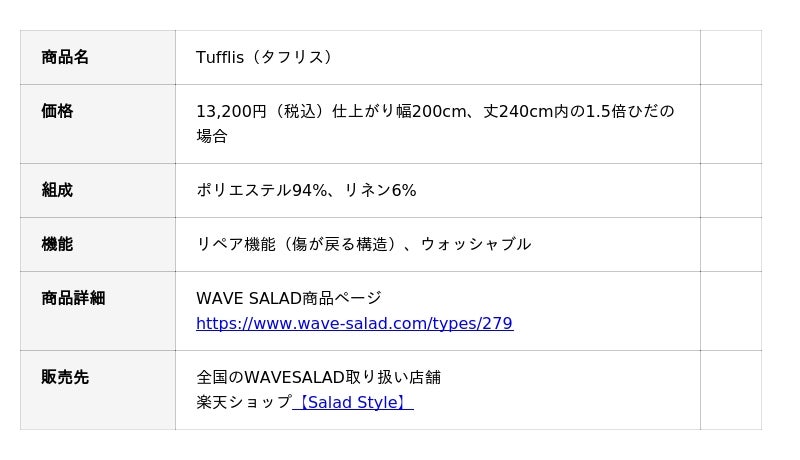Click the 販売先 row label

[x=65, y=377]
